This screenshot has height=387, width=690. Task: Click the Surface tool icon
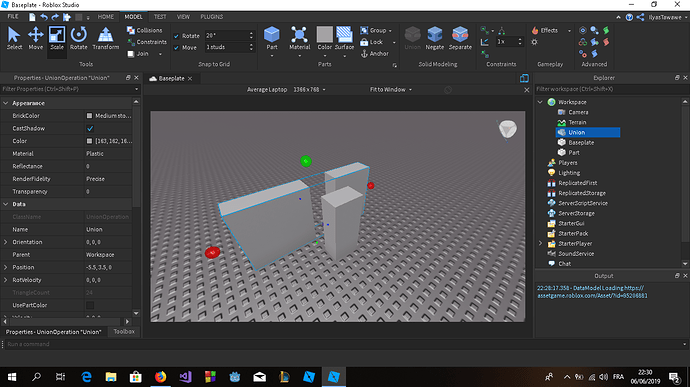[344, 38]
